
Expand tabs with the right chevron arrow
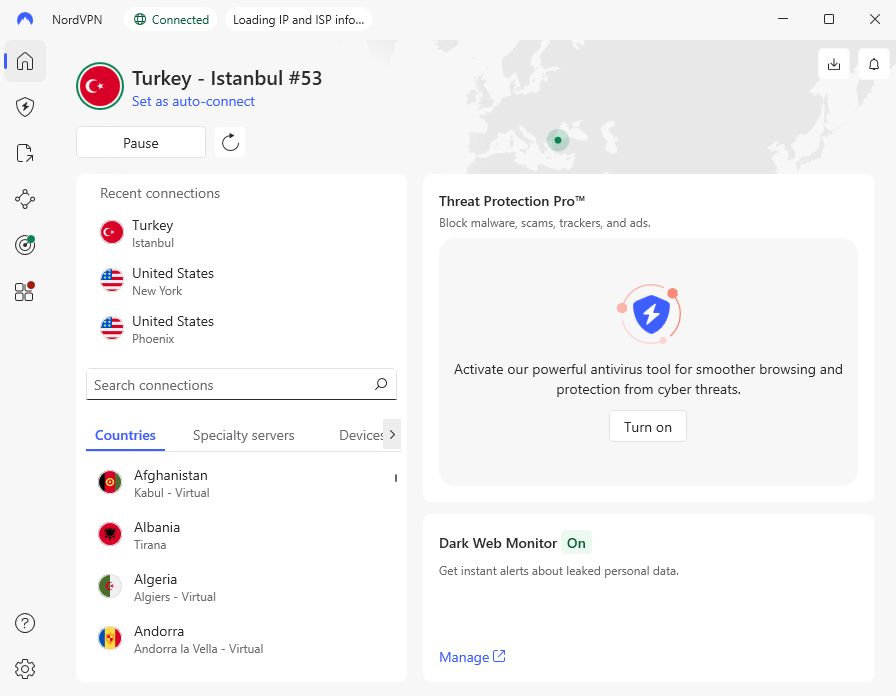click(x=392, y=434)
